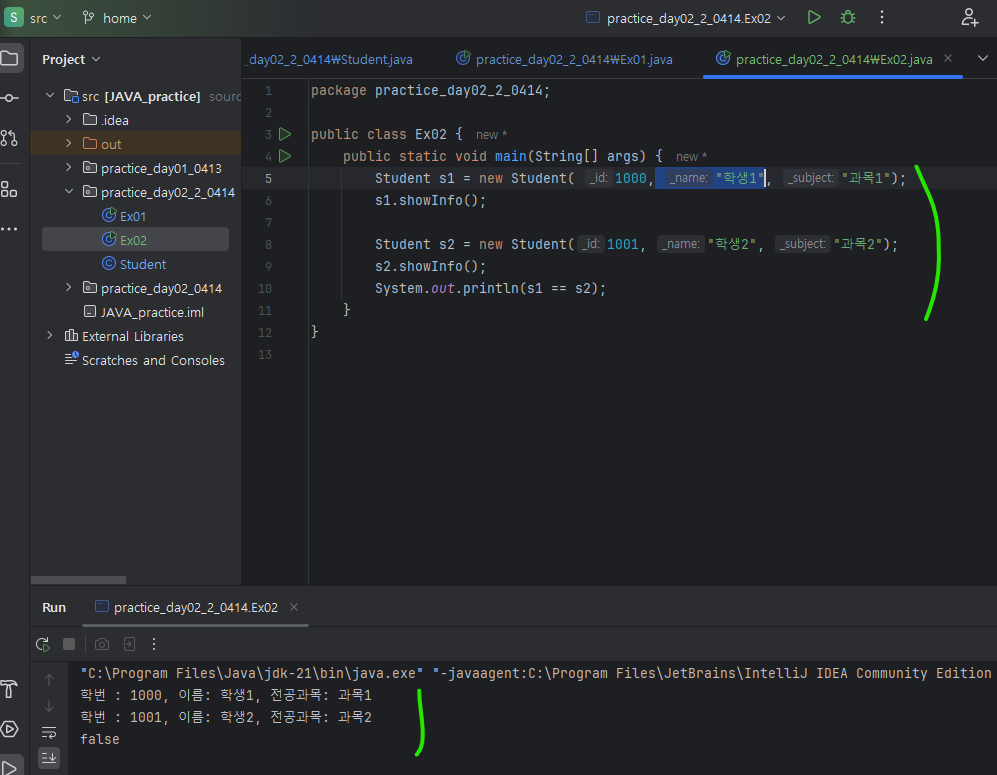Expand the .idea folder node
Image resolution: width=997 pixels, height=775 pixels.
tap(69, 119)
